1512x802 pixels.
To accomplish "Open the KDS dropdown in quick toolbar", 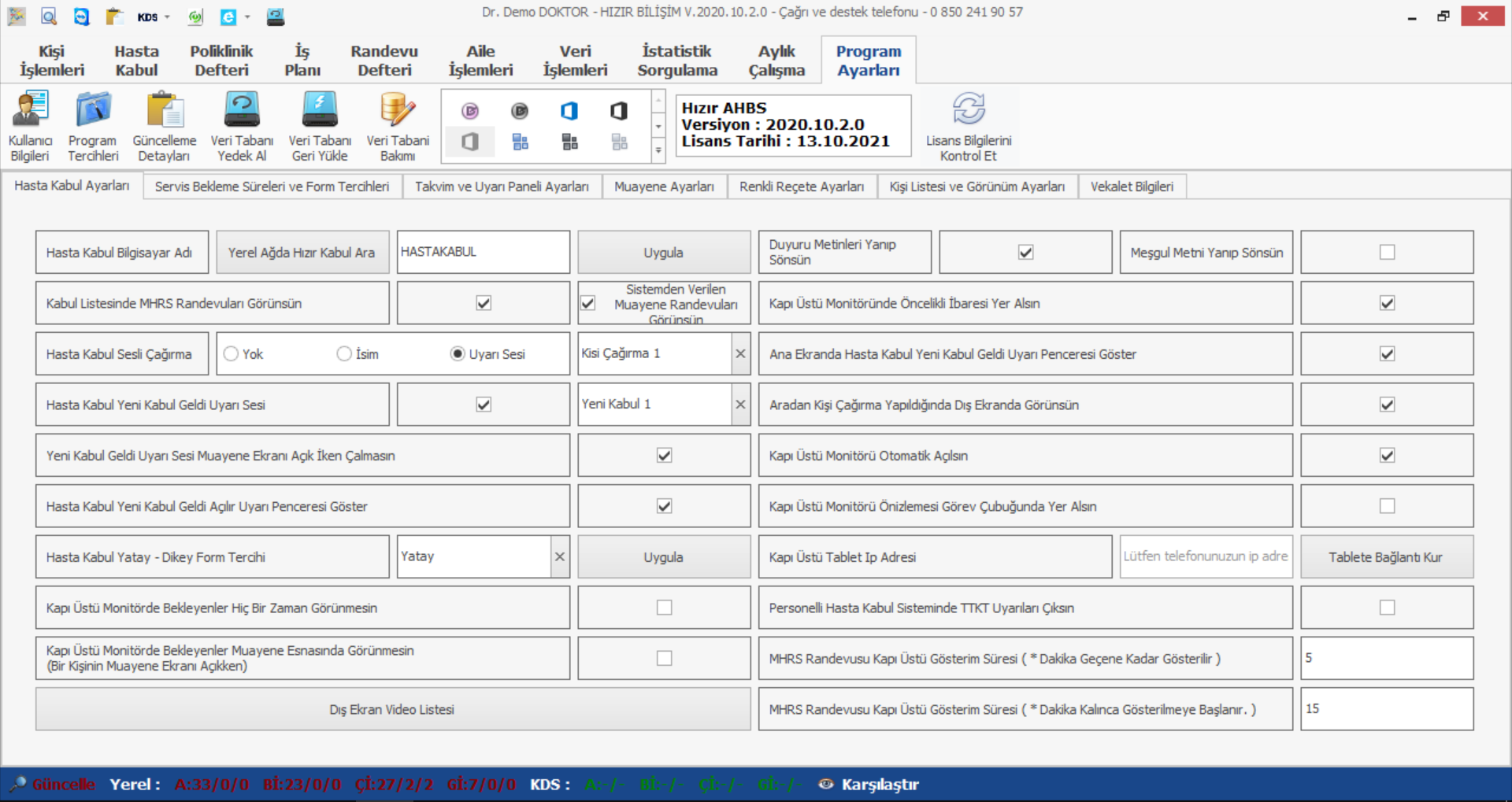I will [x=167, y=17].
